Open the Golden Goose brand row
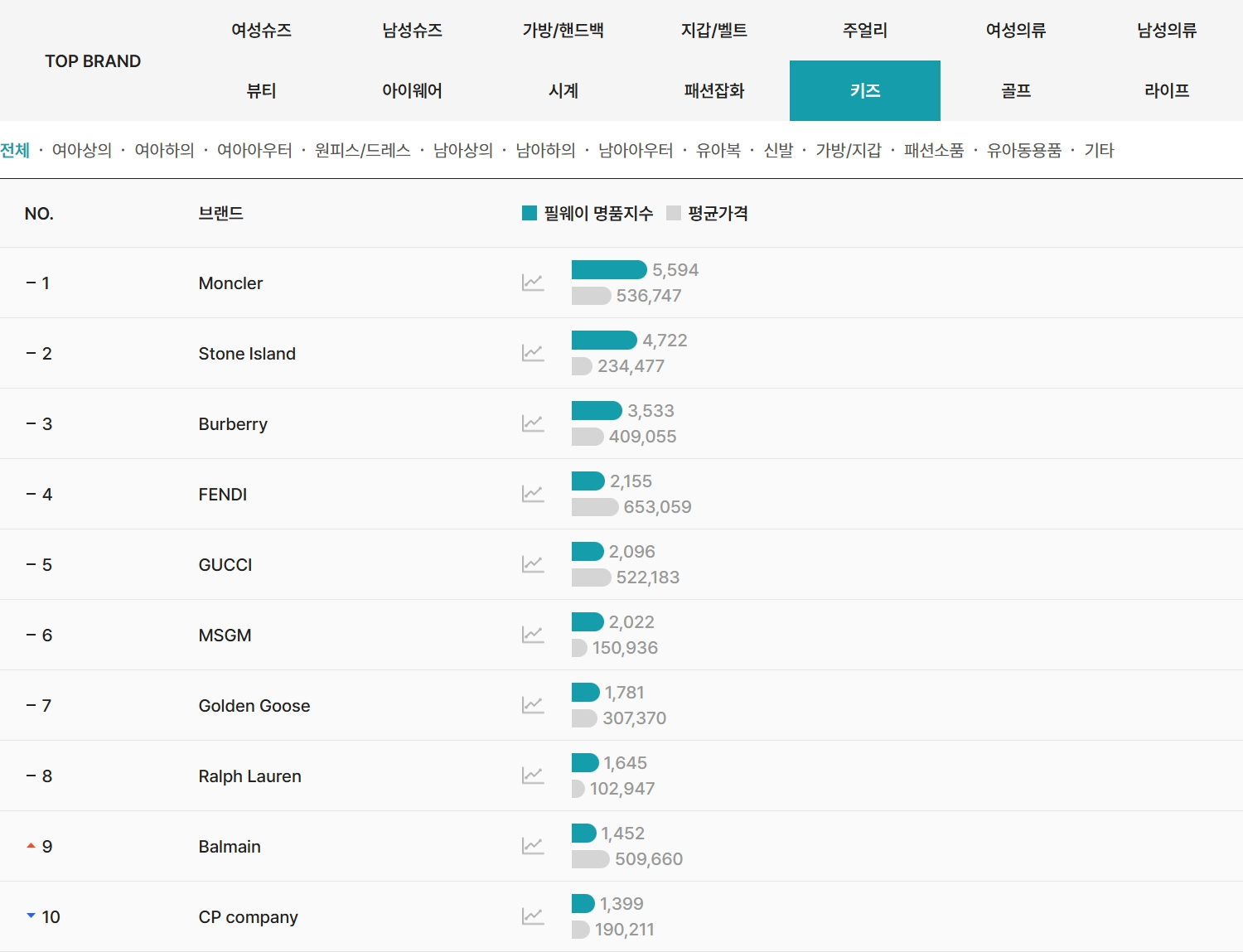Image resolution: width=1243 pixels, height=952 pixels. click(621, 705)
